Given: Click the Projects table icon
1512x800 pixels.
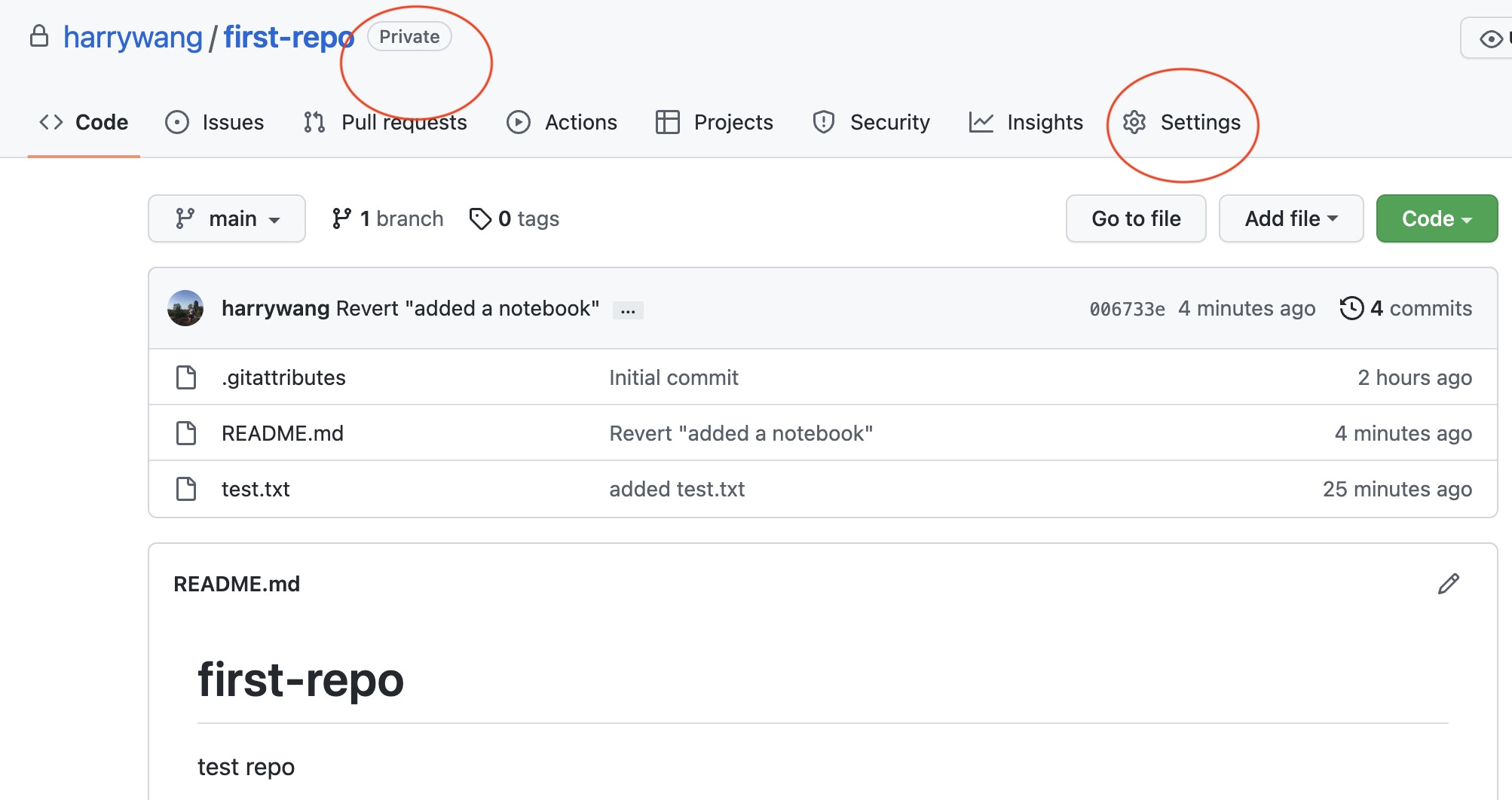Looking at the screenshot, I should coord(668,122).
